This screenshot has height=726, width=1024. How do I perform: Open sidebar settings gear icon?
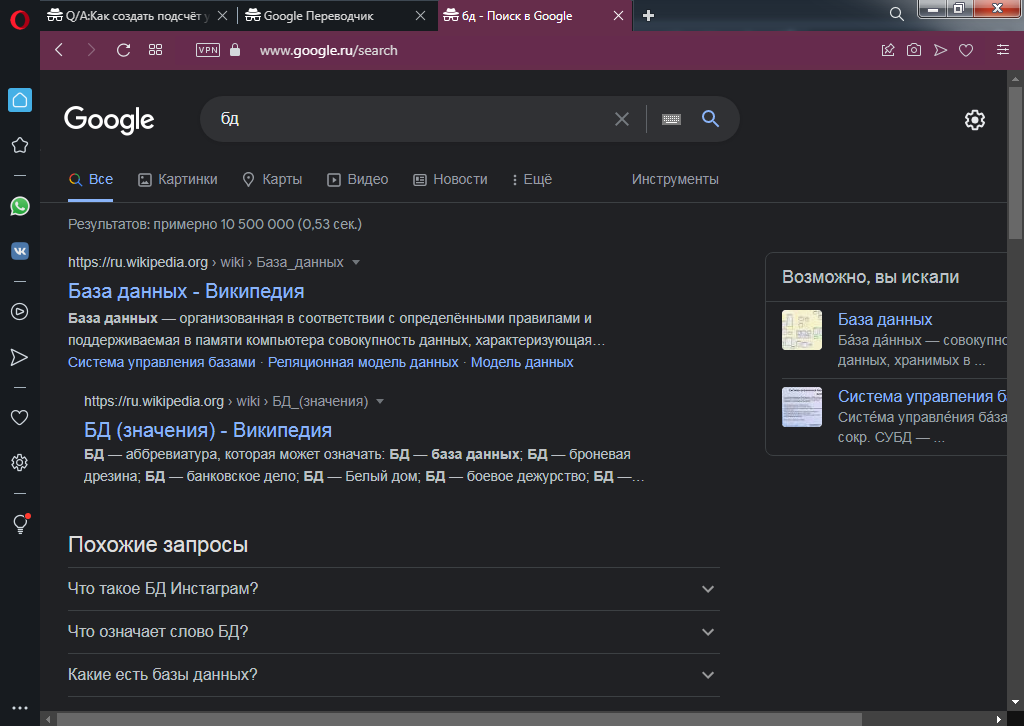(x=20, y=463)
